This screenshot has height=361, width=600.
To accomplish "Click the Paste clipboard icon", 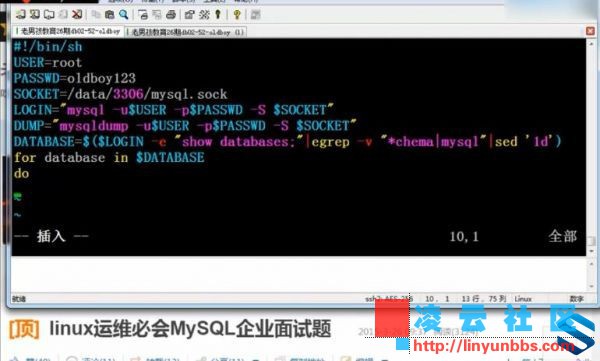I will [109, 15].
